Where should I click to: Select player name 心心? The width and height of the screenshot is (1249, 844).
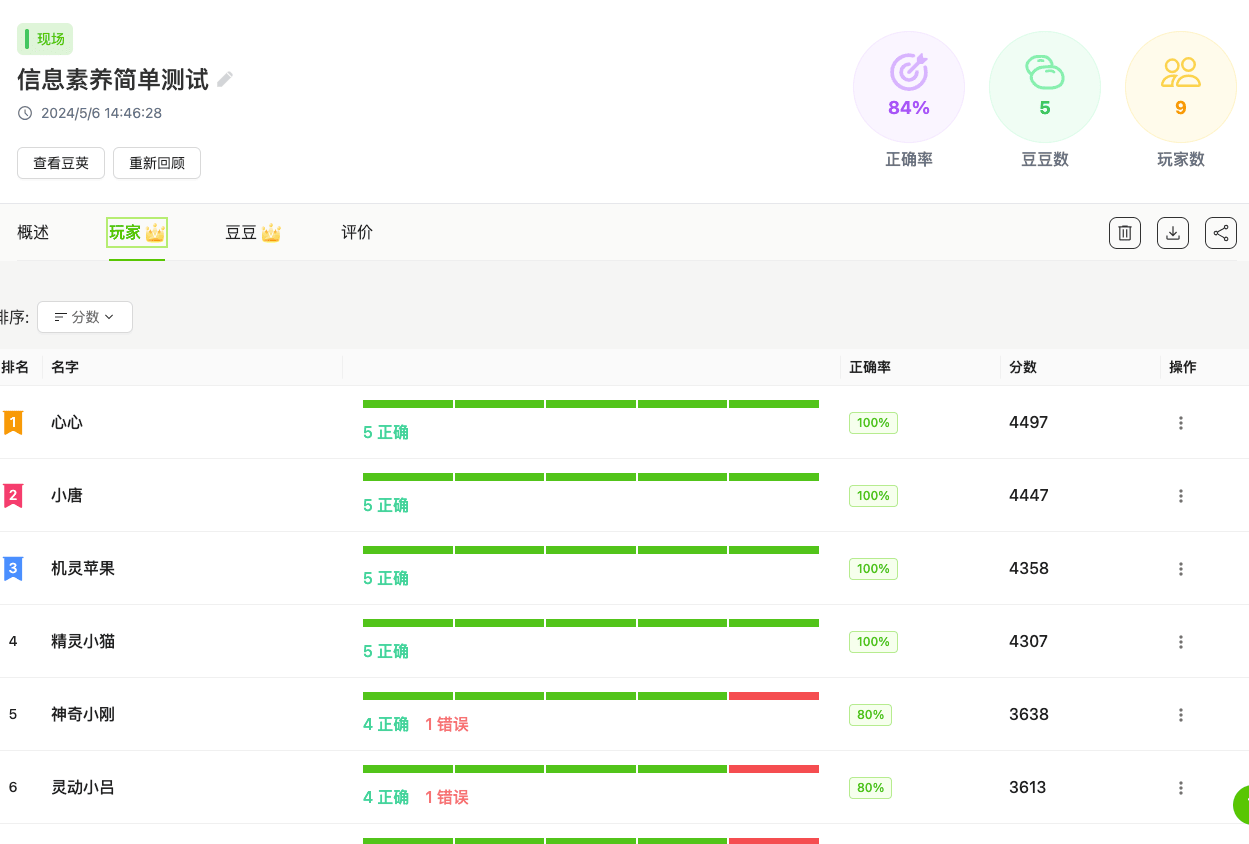coord(67,423)
